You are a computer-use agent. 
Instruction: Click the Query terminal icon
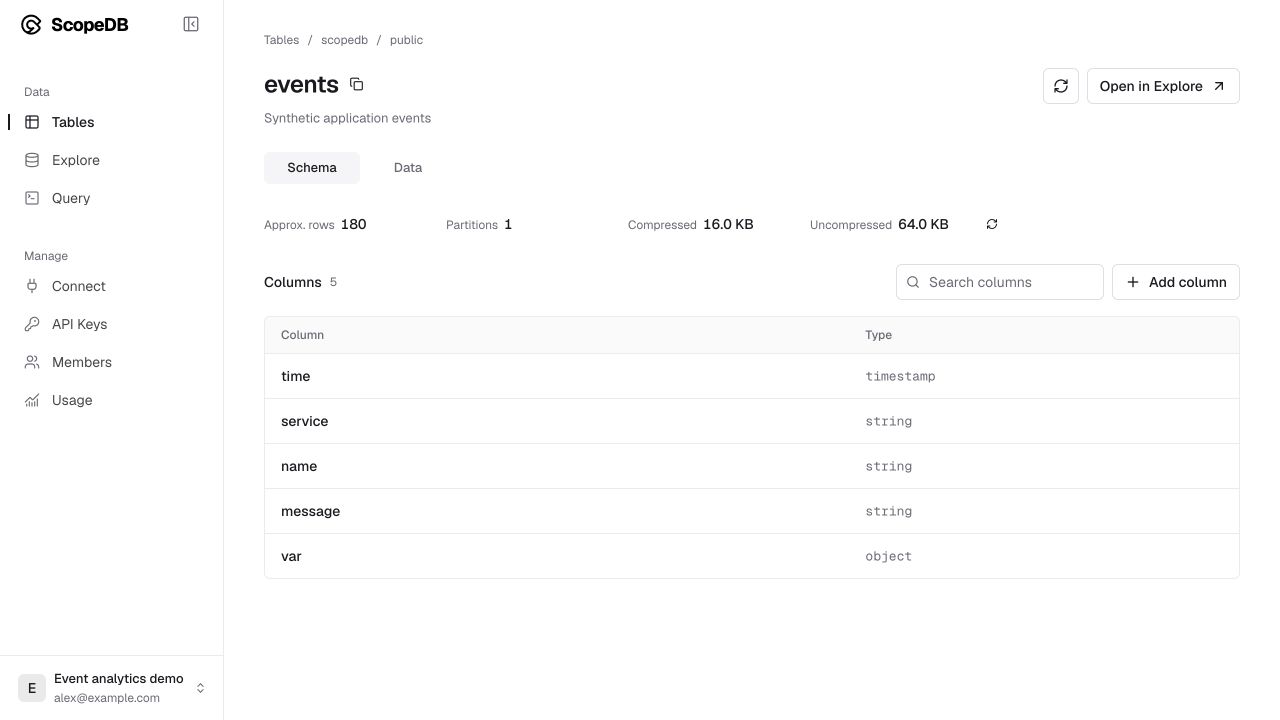[x=32, y=198]
